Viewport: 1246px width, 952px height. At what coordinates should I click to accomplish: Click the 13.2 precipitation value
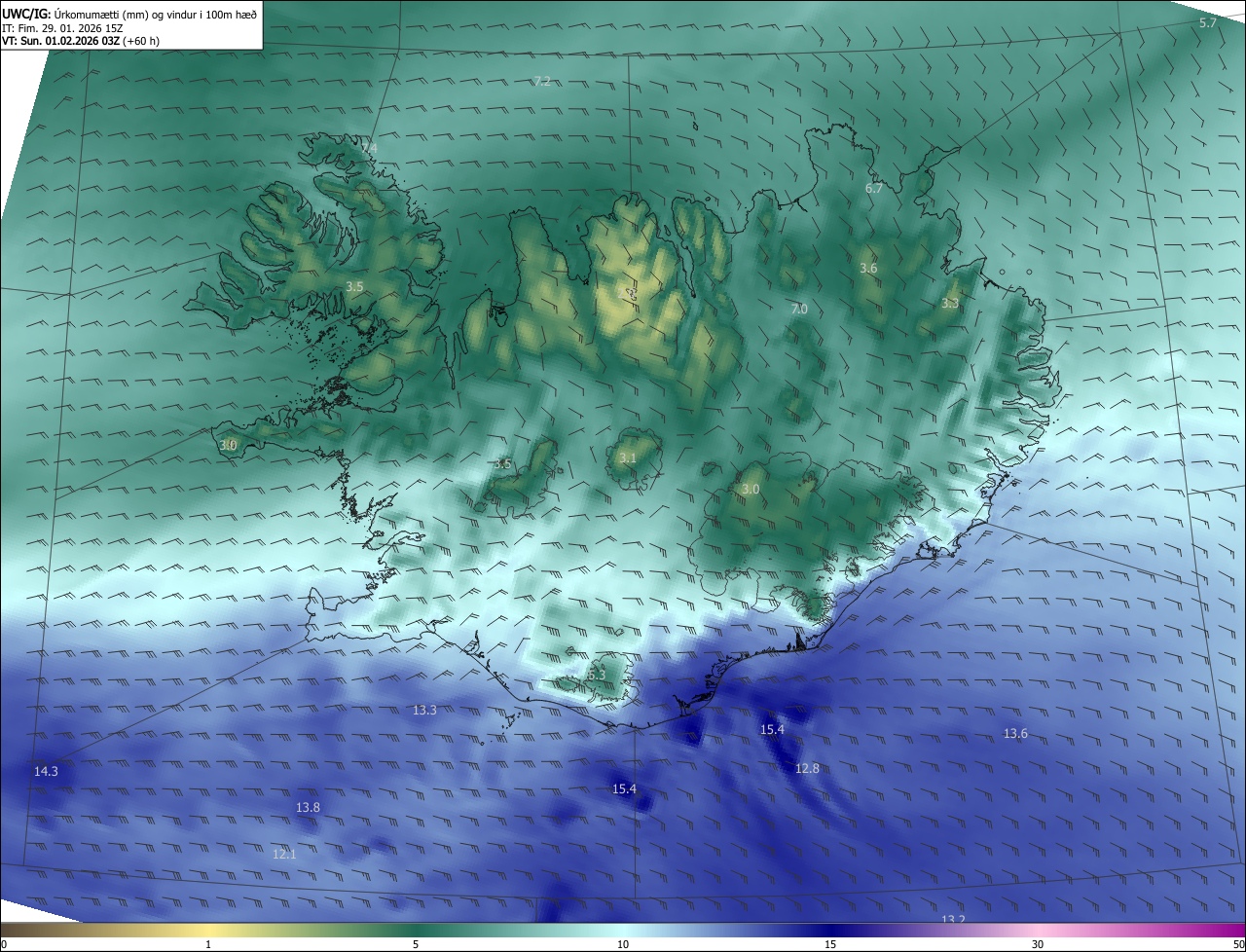click(953, 919)
